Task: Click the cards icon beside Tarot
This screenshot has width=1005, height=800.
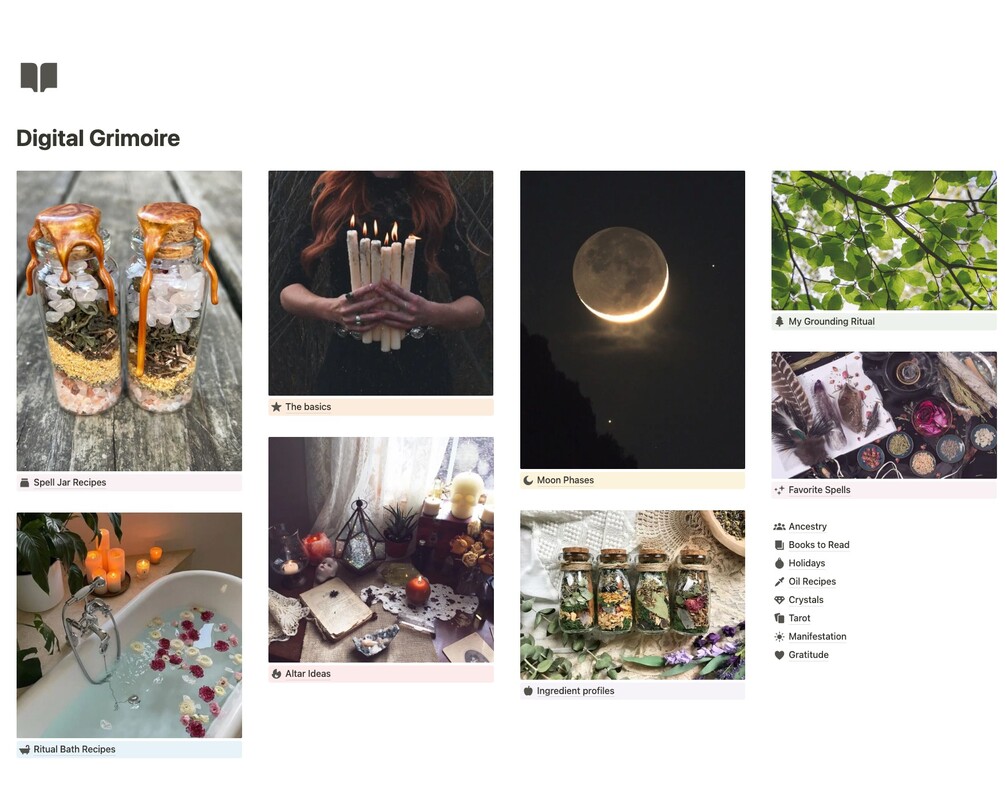Action: click(x=779, y=618)
